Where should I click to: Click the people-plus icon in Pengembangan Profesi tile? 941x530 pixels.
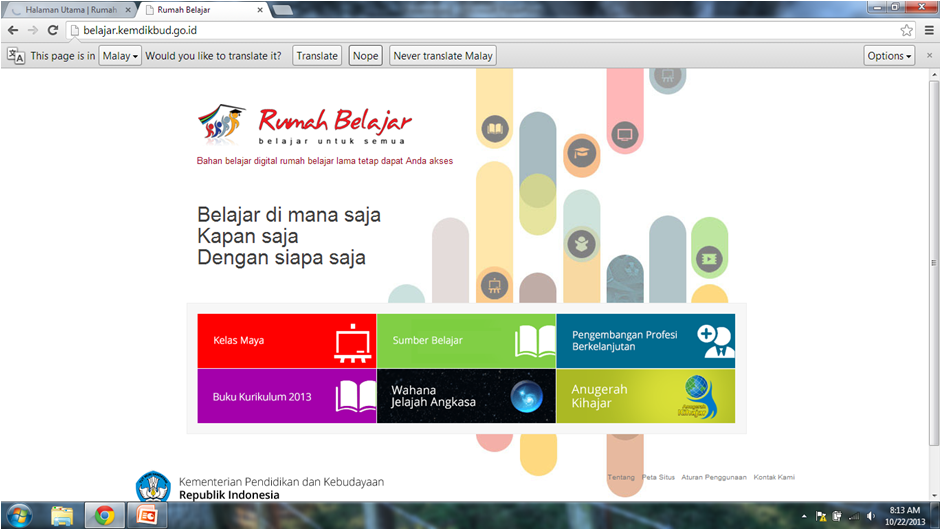[x=715, y=342]
